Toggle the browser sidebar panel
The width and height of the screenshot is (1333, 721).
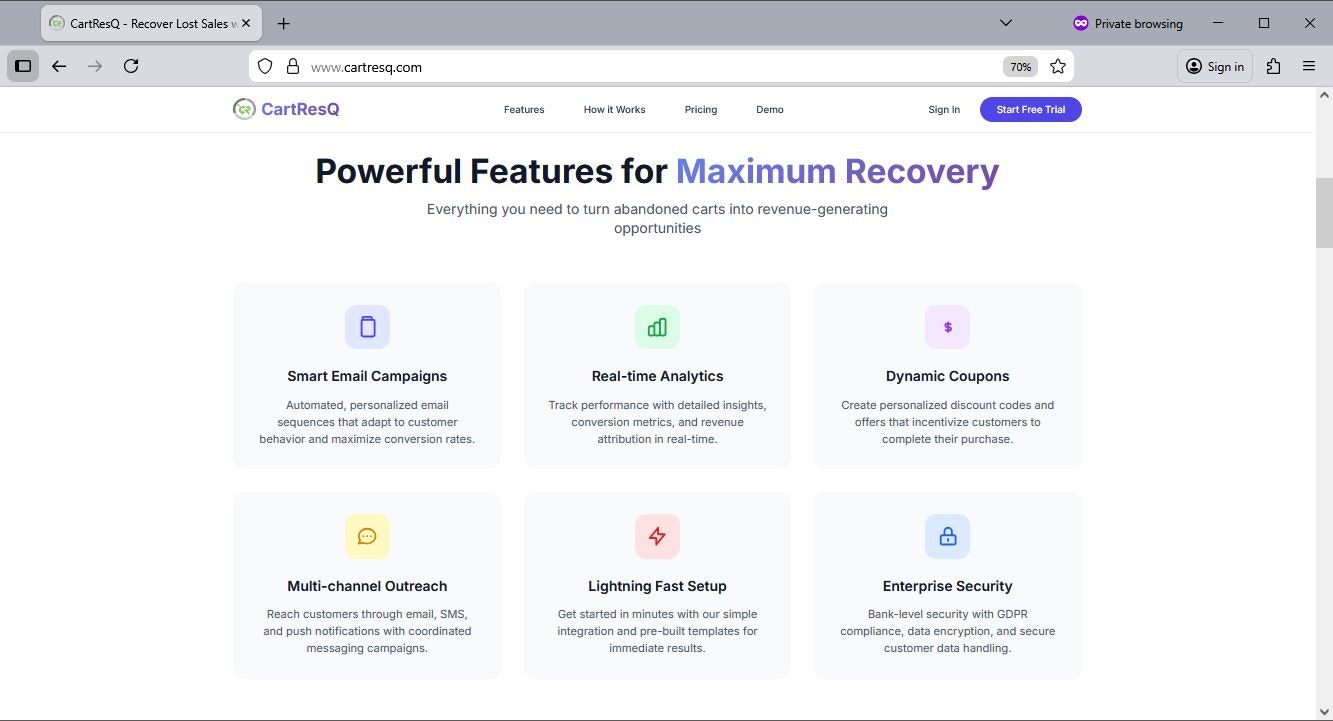[22, 65]
